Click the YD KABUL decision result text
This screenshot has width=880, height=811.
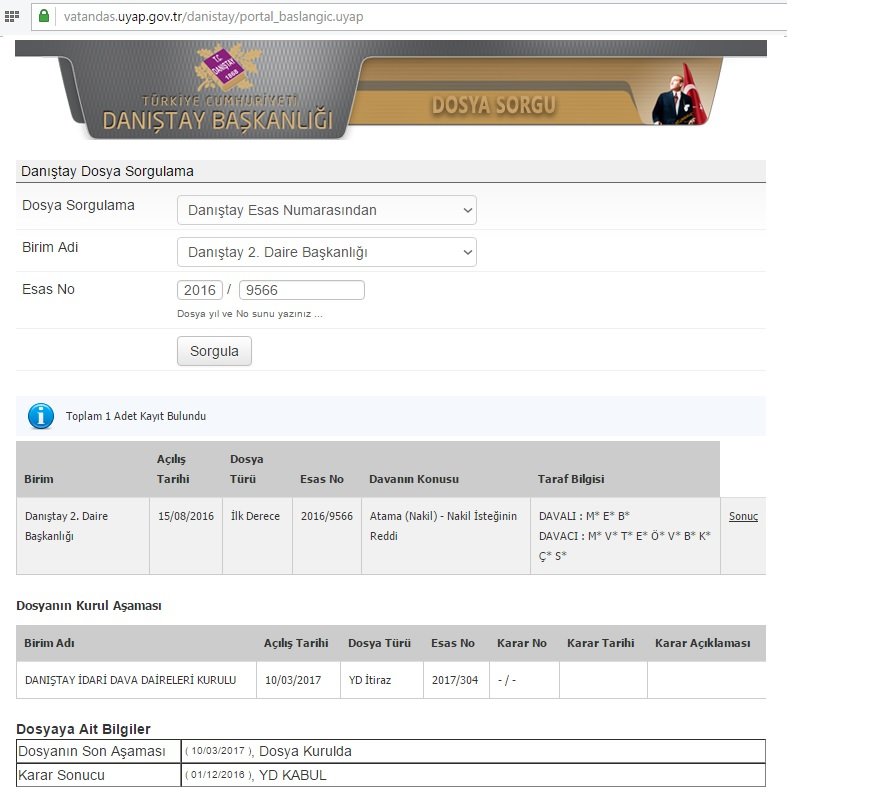[292, 775]
